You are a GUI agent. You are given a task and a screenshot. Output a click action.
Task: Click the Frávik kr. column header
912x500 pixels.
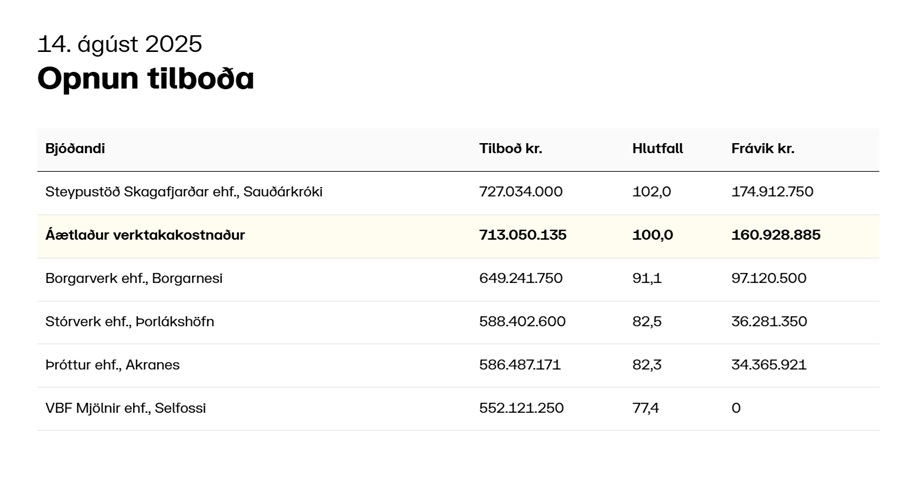(x=763, y=148)
